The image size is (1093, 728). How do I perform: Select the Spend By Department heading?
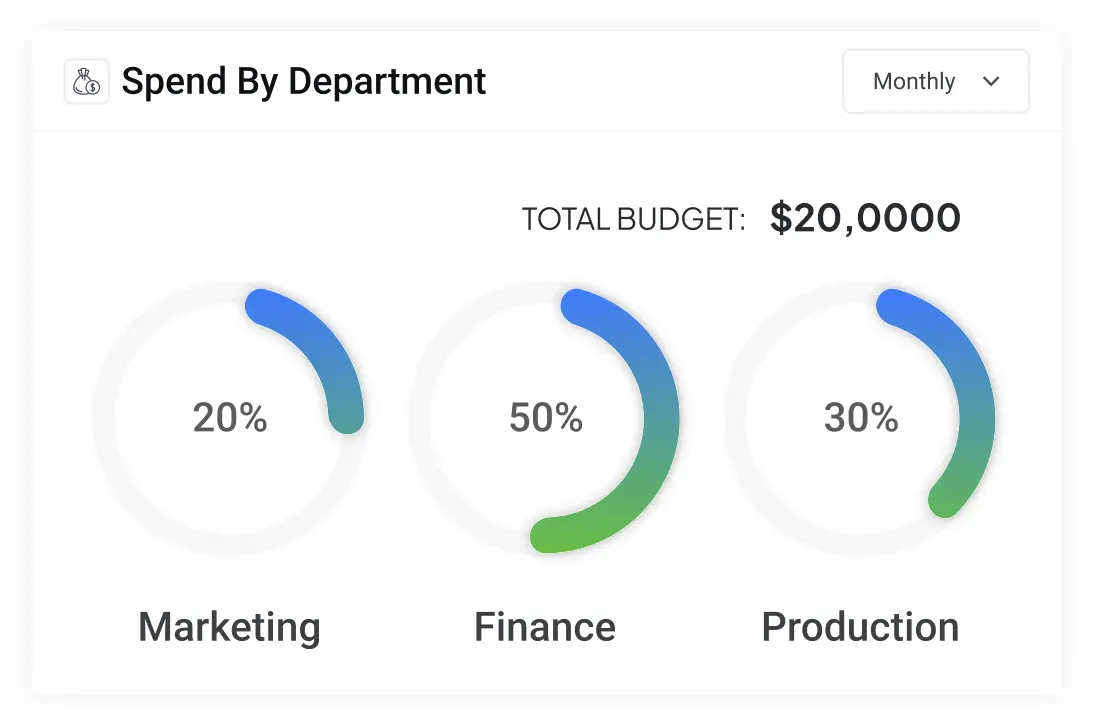[303, 82]
